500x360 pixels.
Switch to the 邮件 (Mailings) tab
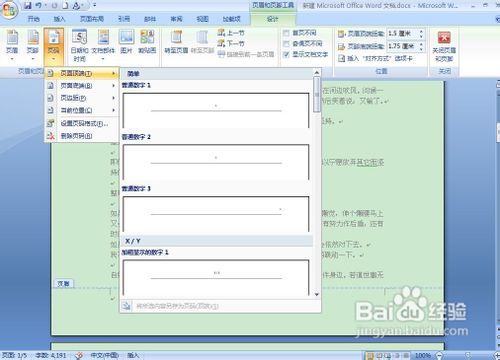coord(150,19)
